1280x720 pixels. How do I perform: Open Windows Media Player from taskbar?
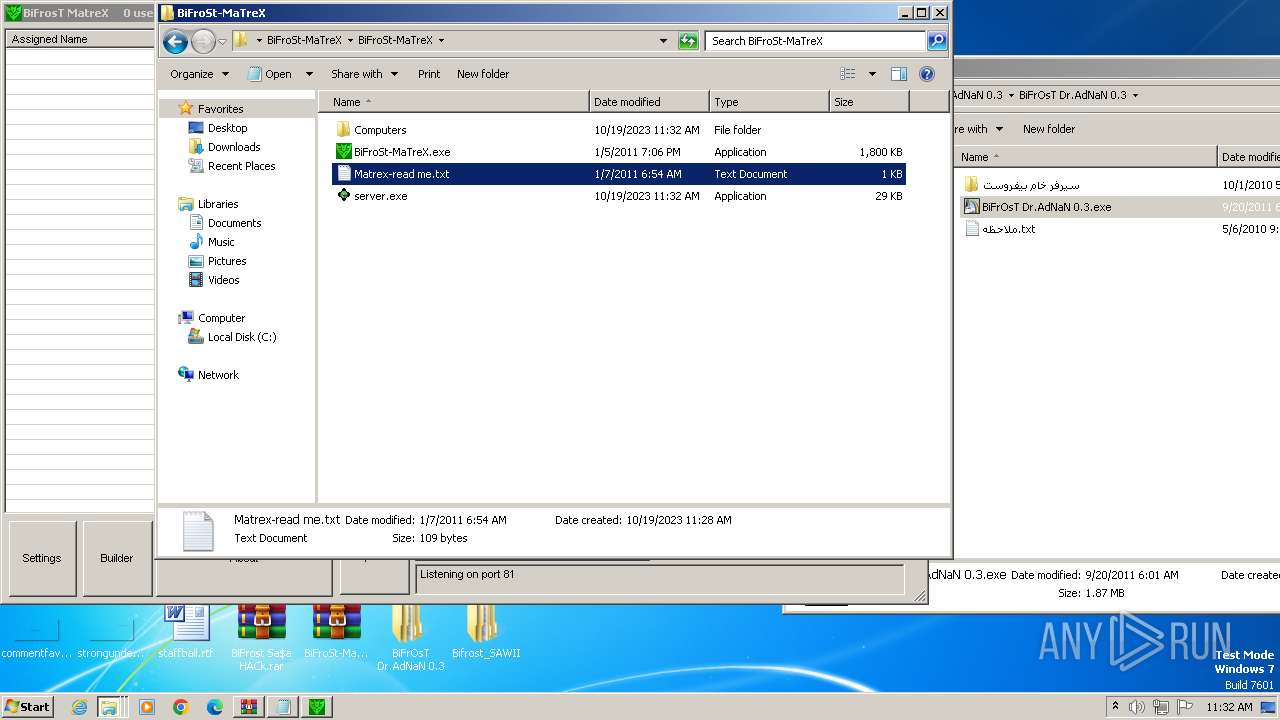tap(147, 707)
